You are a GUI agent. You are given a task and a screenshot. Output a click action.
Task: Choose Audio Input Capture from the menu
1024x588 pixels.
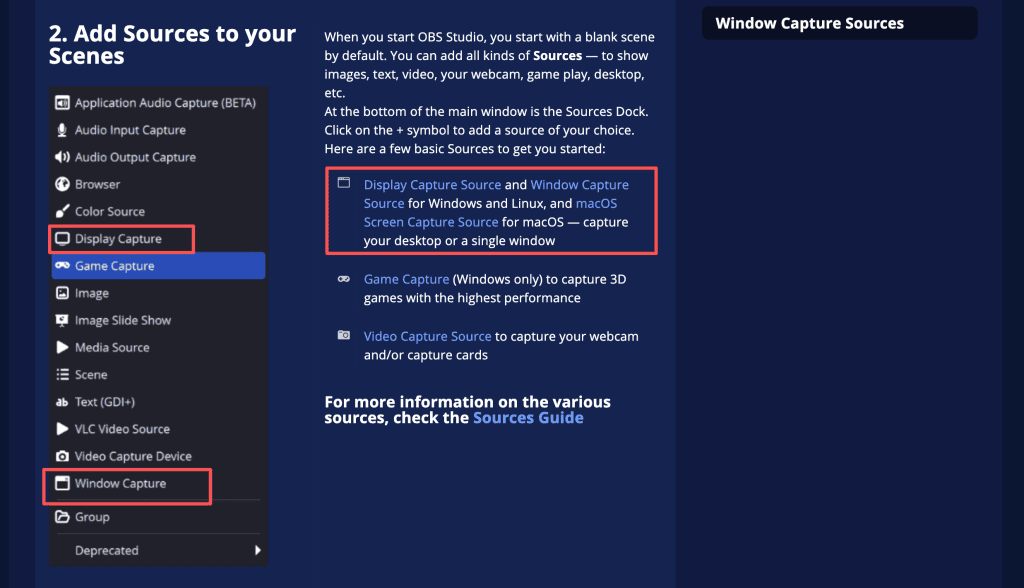(x=158, y=130)
